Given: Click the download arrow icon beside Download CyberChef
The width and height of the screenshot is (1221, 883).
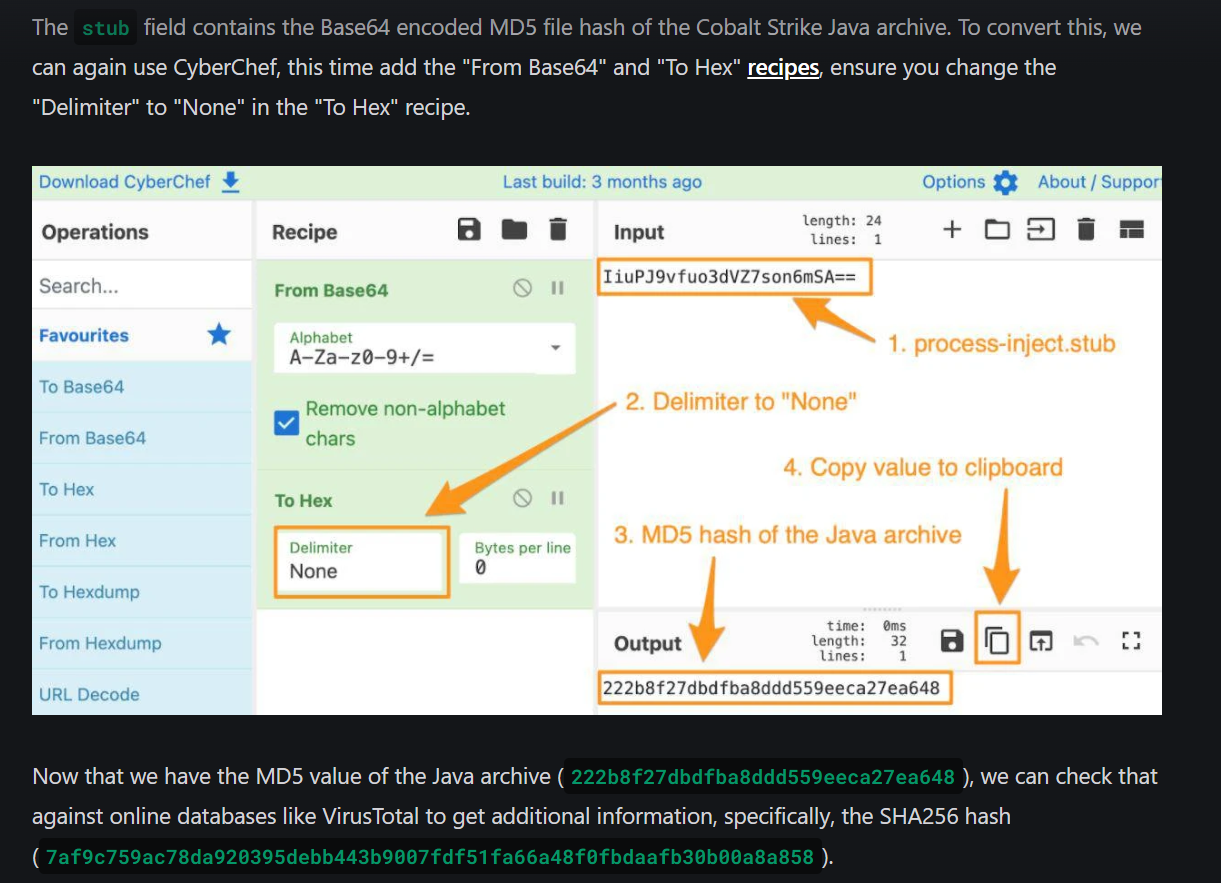Looking at the screenshot, I should [231, 182].
